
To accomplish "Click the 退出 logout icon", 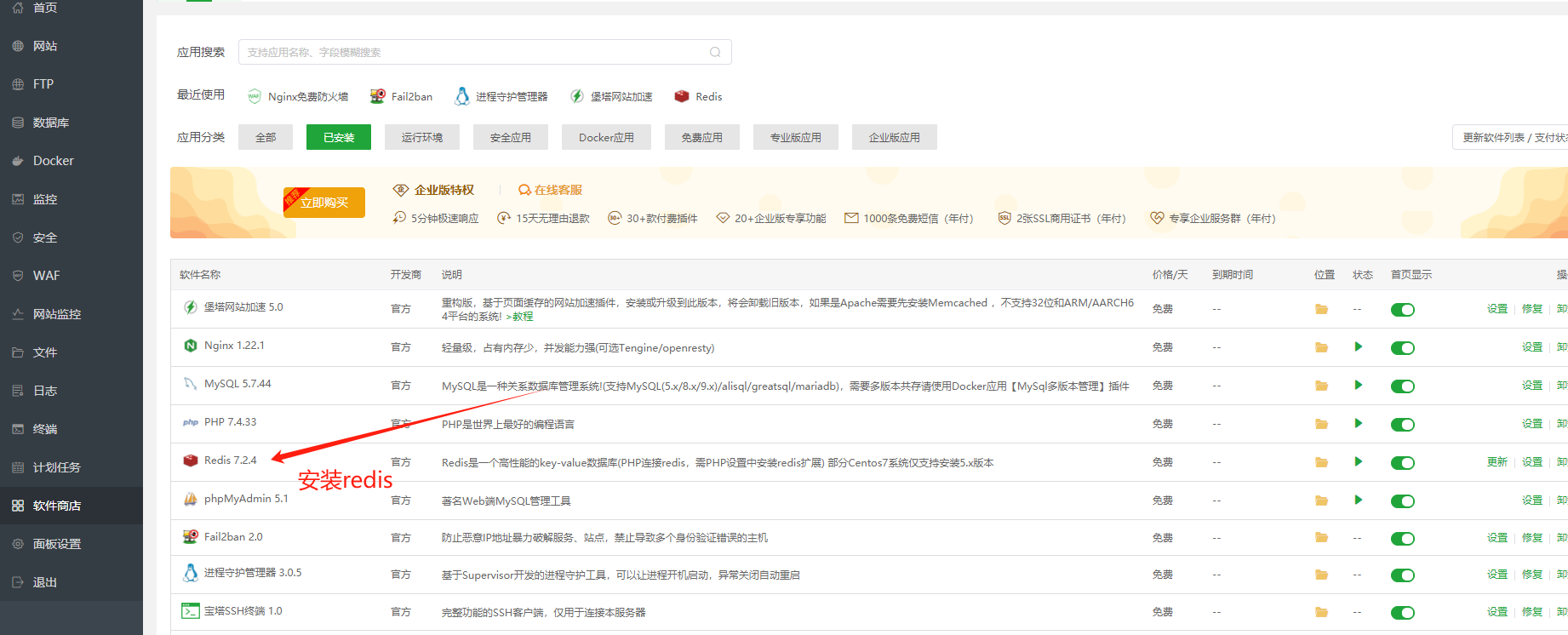I will [x=18, y=582].
